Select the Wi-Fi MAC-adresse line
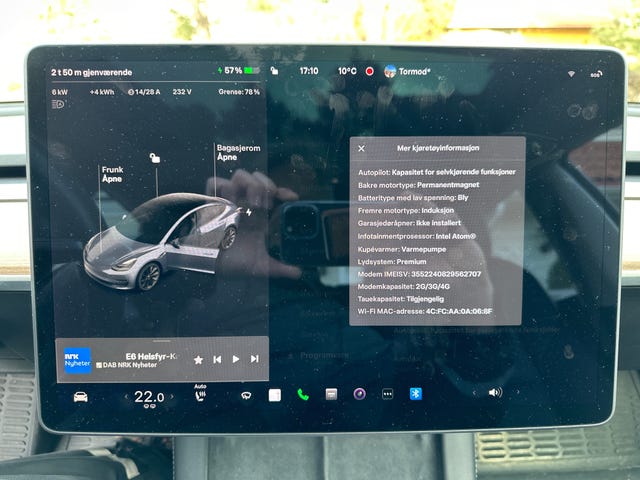640x480 pixels. pyautogui.click(x=425, y=311)
